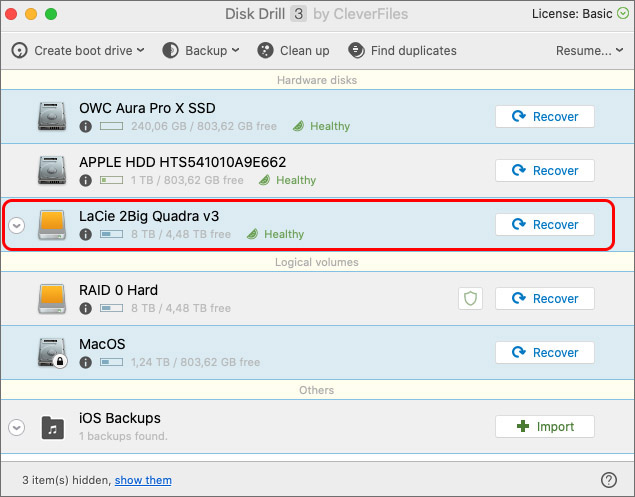Screen dimensions: 635x497
Task: Click the Others section header
Action: [317, 390]
